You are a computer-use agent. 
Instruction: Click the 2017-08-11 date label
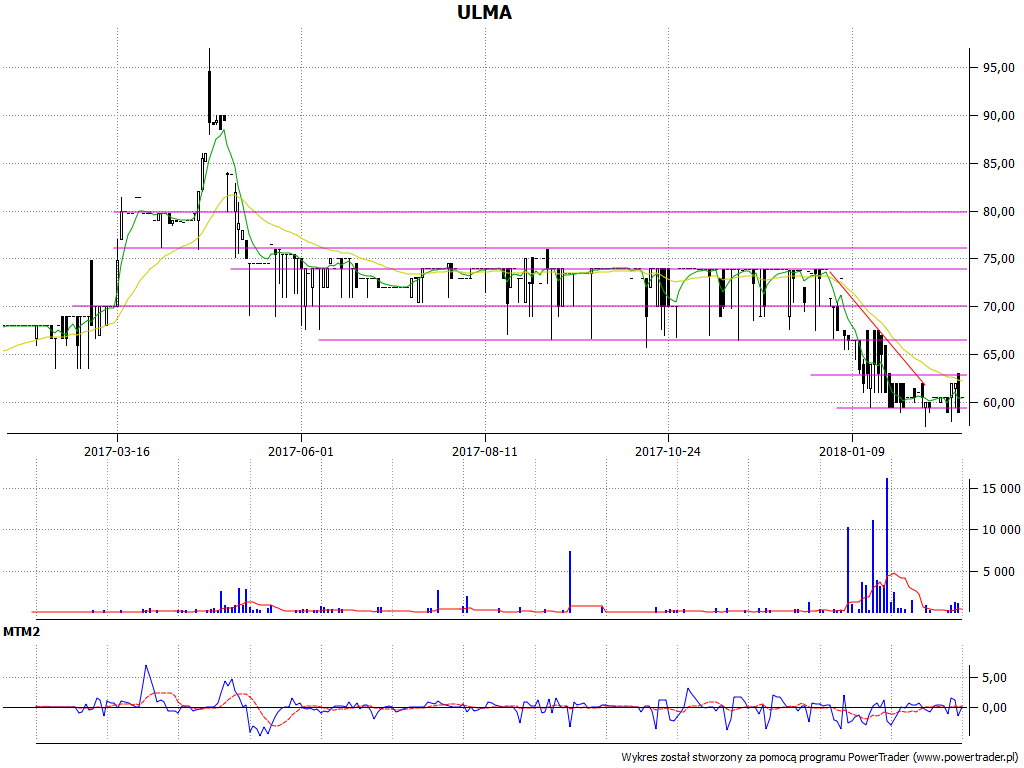pyautogui.click(x=485, y=451)
